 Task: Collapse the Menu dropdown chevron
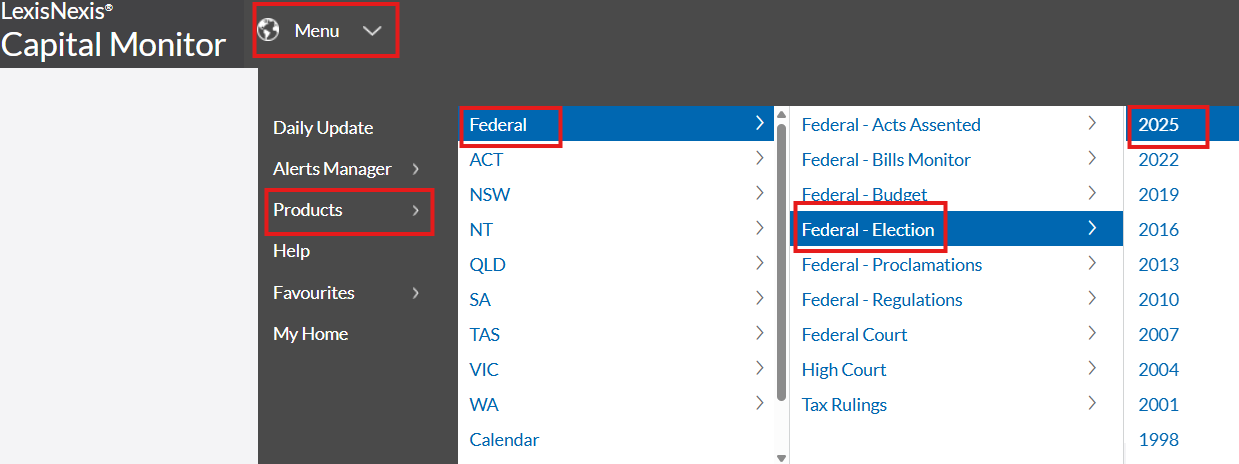click(x=372, y=31)
